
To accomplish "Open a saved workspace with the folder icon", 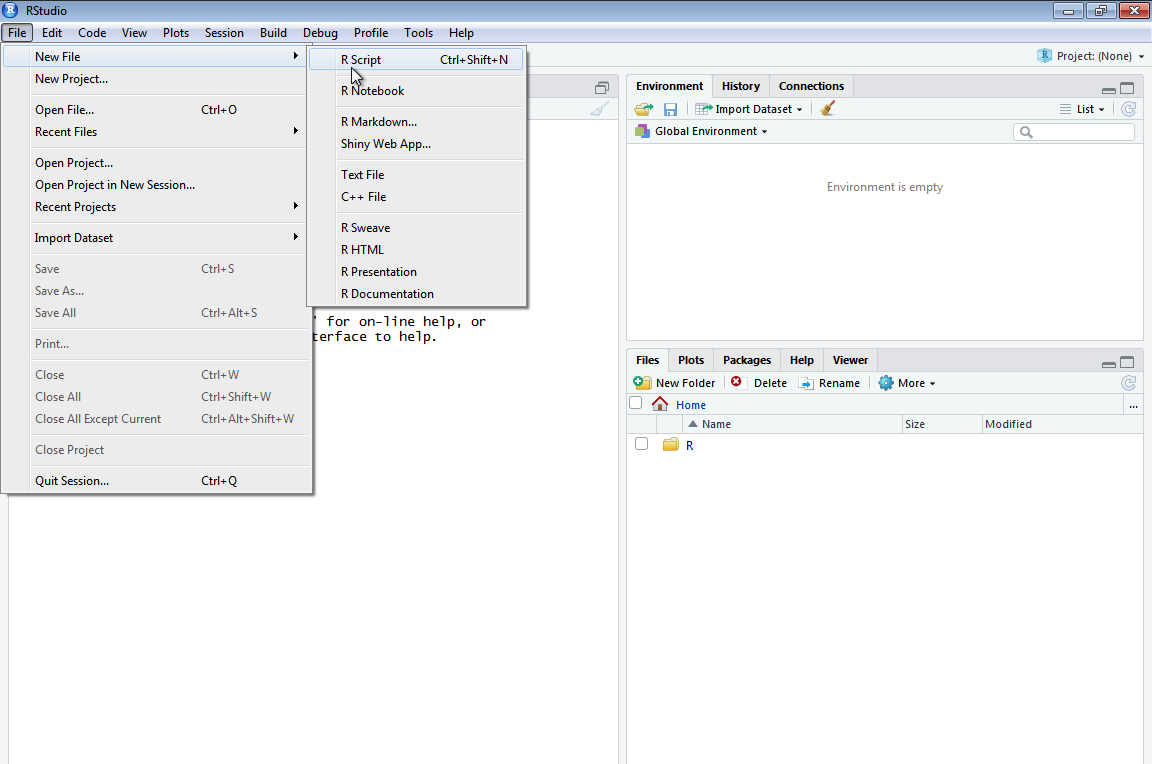I will coord(643,109).
